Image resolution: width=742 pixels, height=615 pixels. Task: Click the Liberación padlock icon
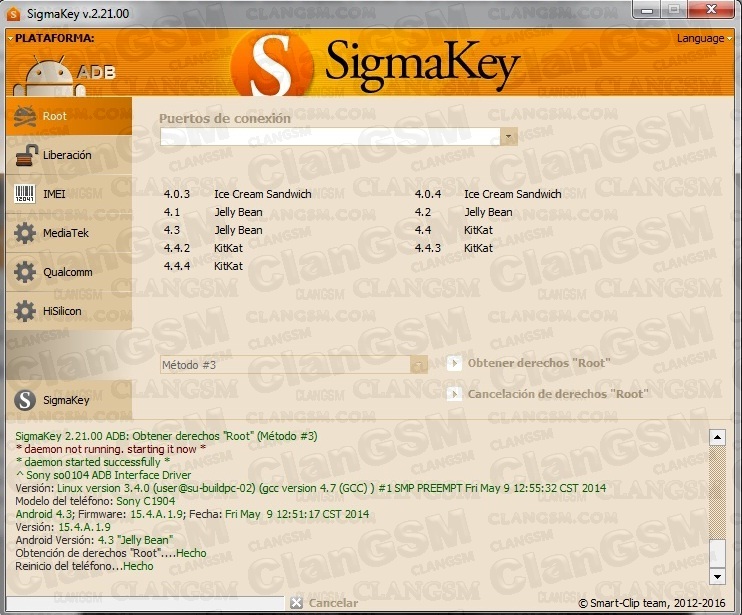click(26, 155)
